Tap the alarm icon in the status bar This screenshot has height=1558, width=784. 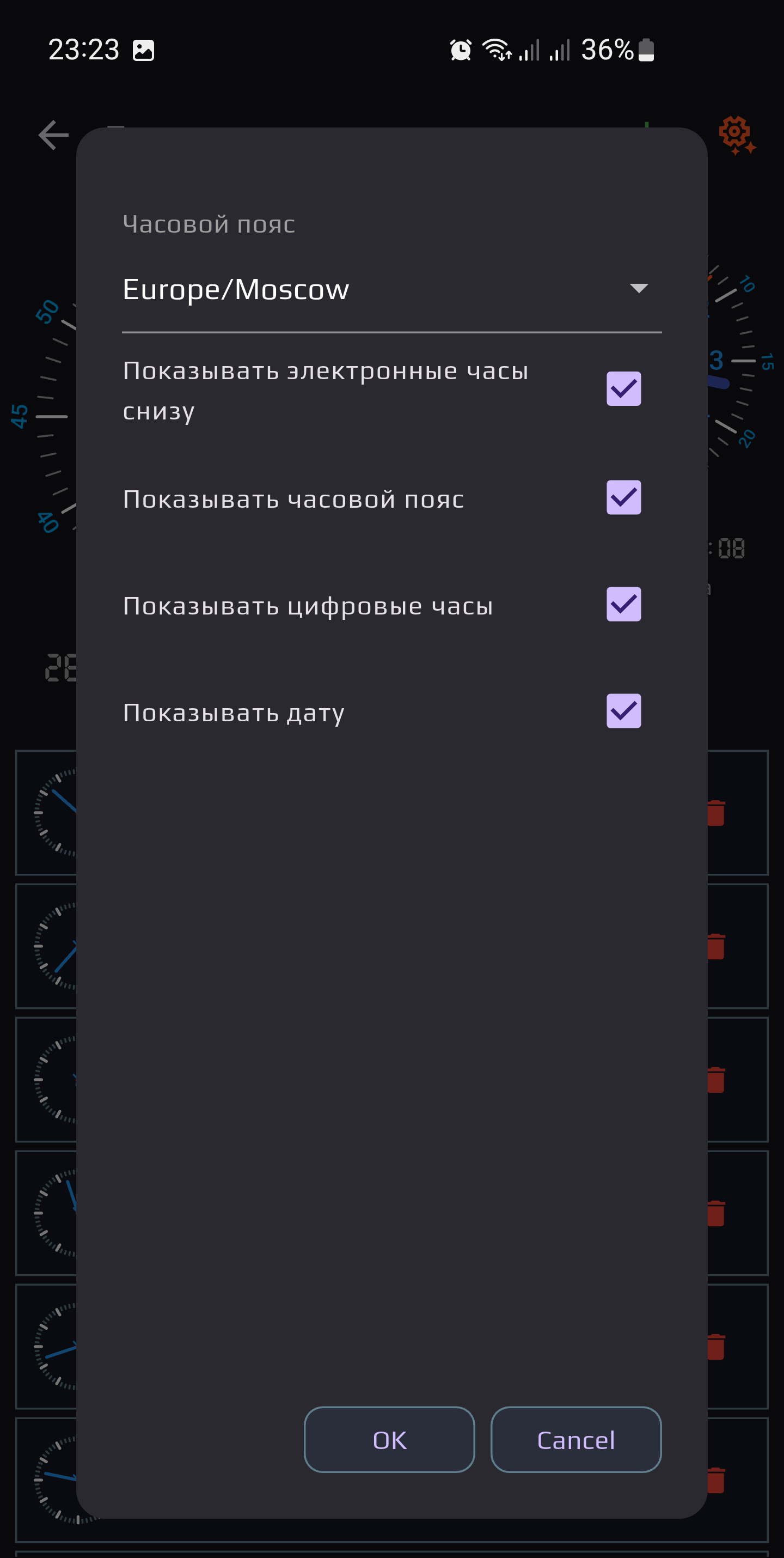tap(460, 51)
